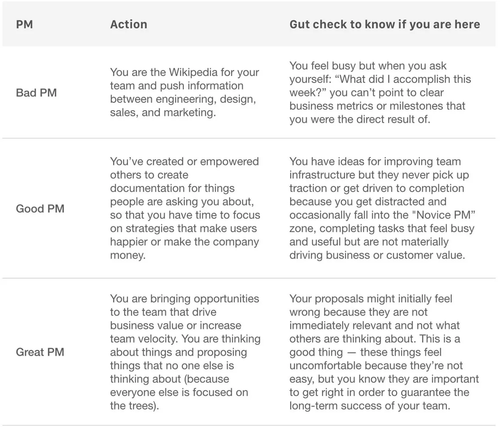Click the Action column header

tap(129, 24)
